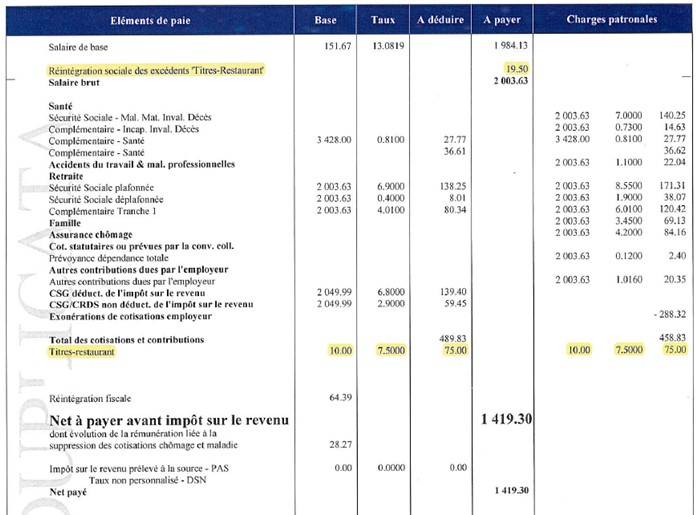Select the total employer charges 458.83
The image size is (696, 515).
pos(672,338)
